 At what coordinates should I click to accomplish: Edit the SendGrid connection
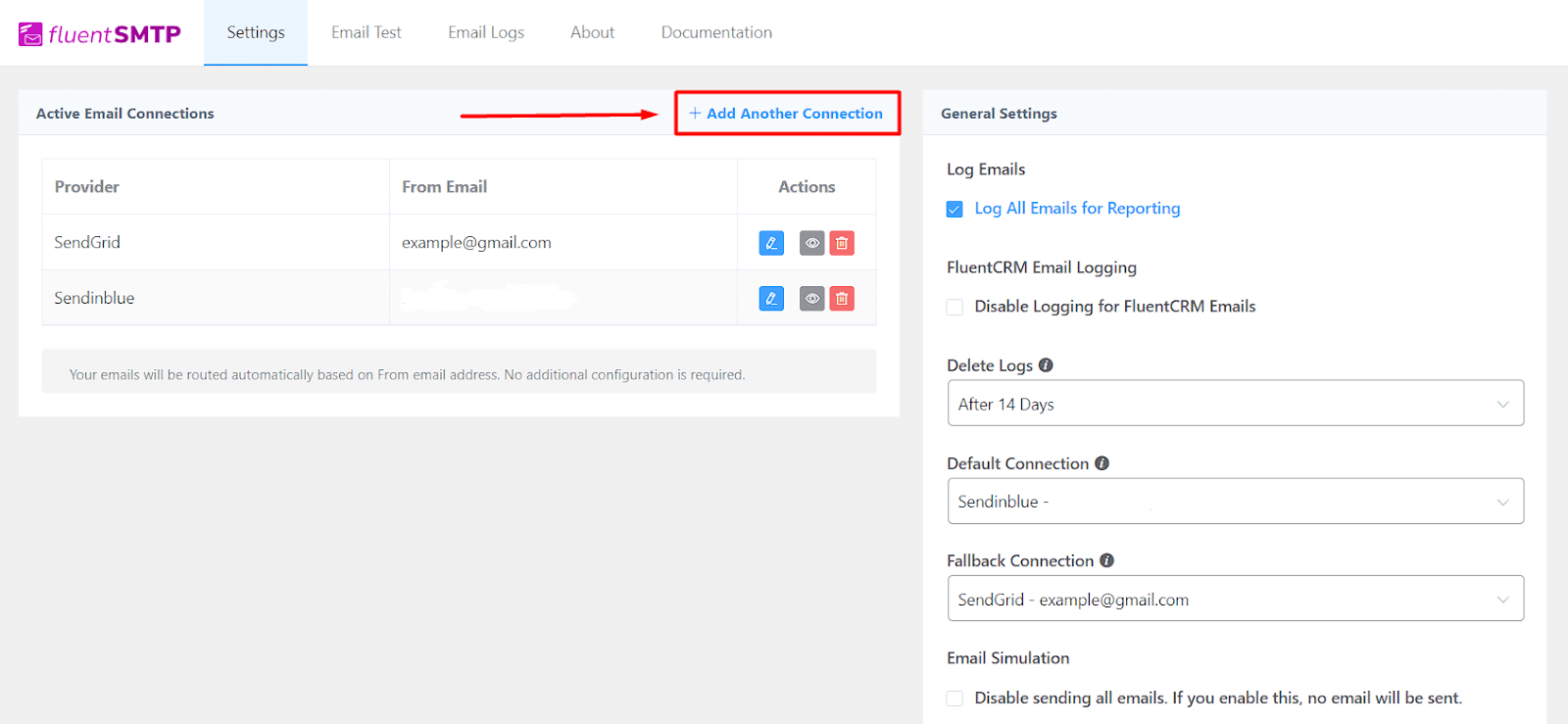point(771,243)
